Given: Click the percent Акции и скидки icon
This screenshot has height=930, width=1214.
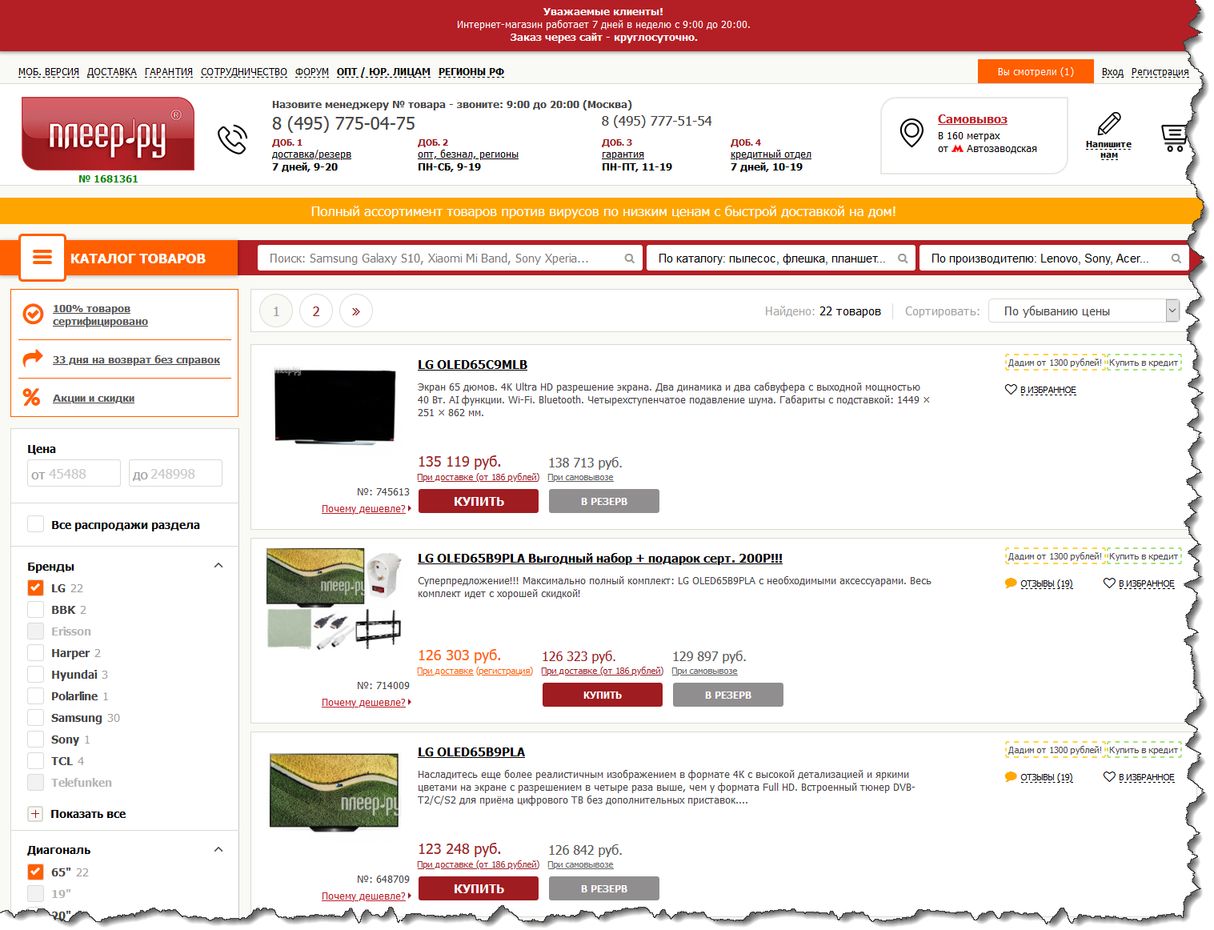Looking at the screenshot, I should pyautogui.click(x=32, y=397).
